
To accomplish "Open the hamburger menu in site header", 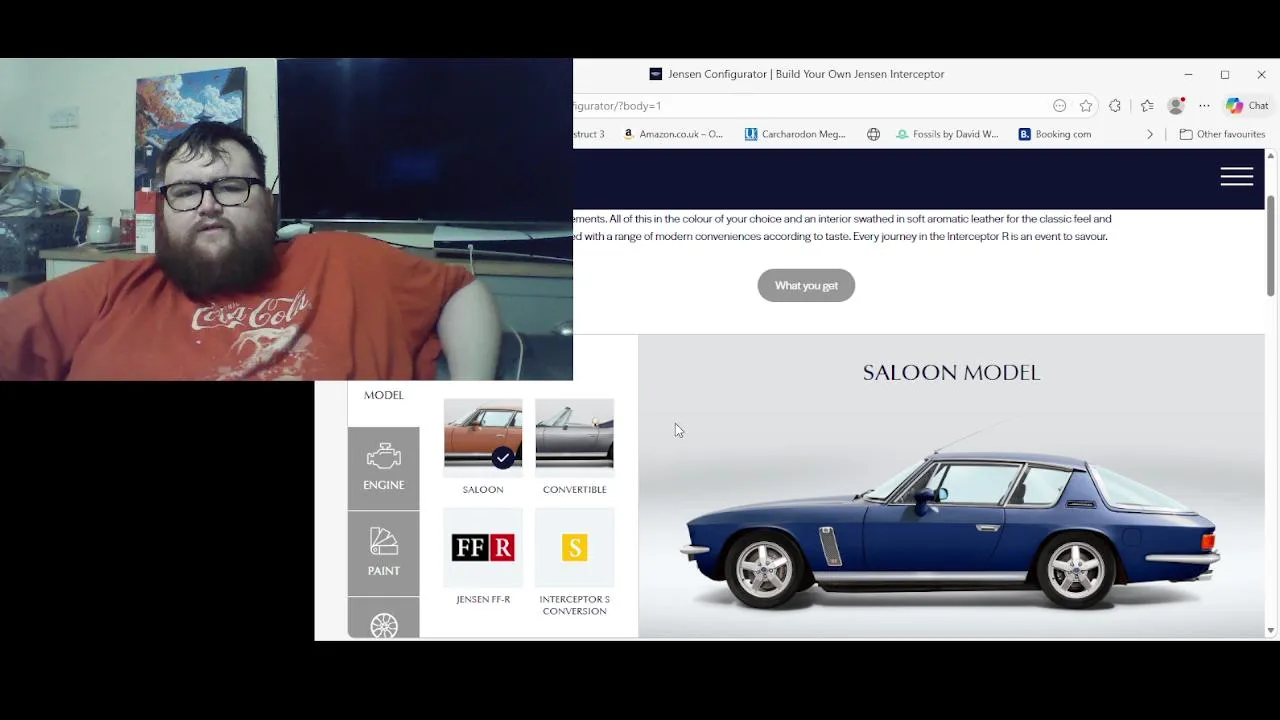I will [x=1236, y=176].
